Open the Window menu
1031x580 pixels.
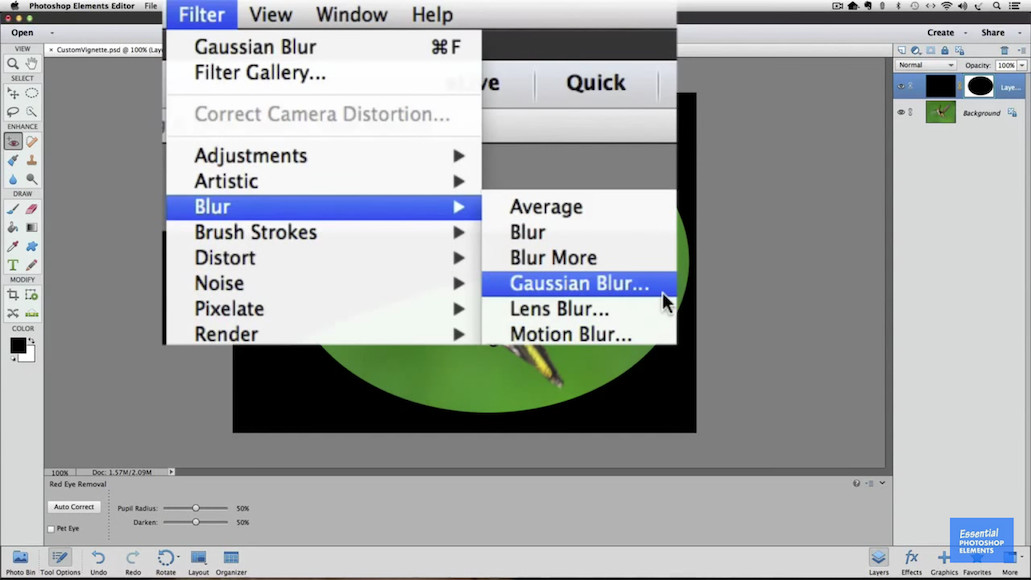pos(351,14)
